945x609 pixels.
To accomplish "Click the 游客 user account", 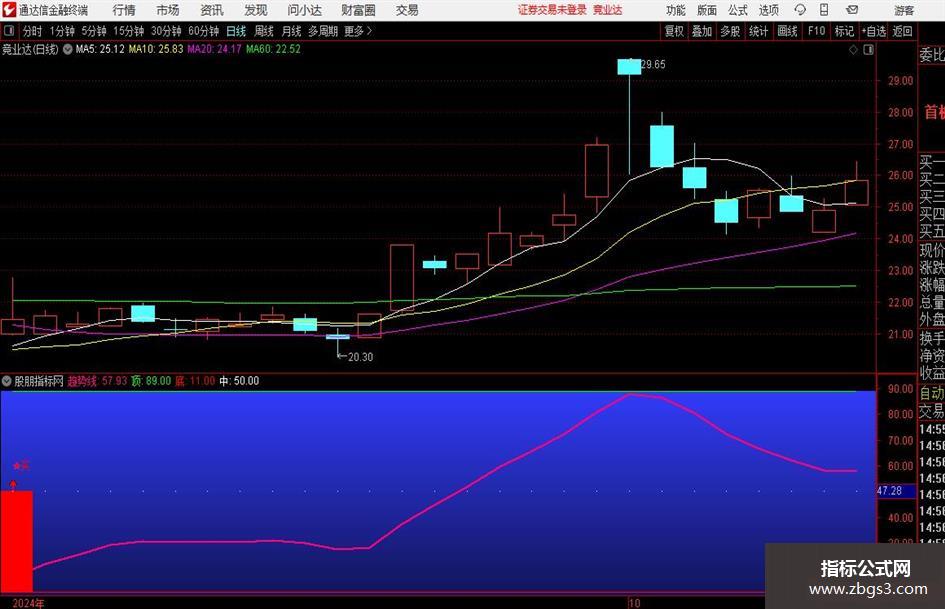I will point(903,10).
